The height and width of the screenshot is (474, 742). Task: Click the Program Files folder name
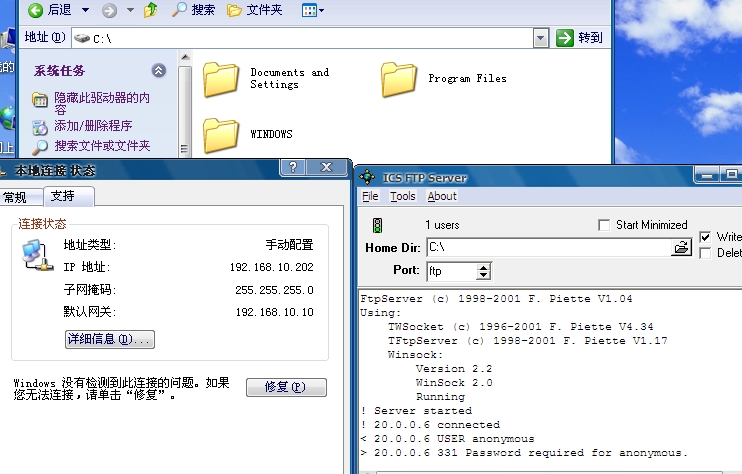click(468, 79)
